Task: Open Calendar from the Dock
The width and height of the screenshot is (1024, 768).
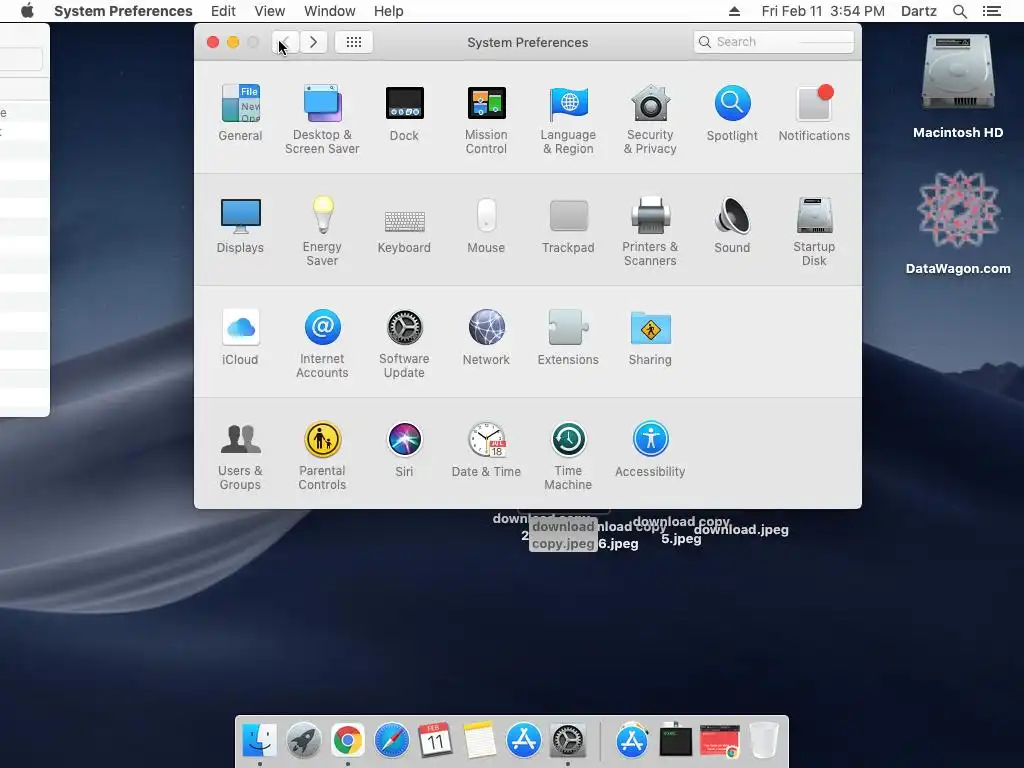Action: coord(436,741)
